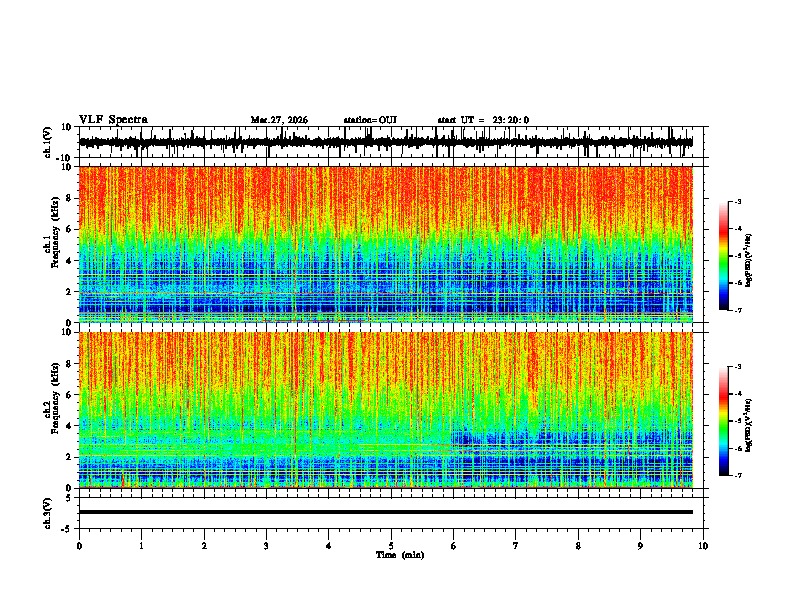Click the ch.2 frequency tick label "2"

coord(69,457)
